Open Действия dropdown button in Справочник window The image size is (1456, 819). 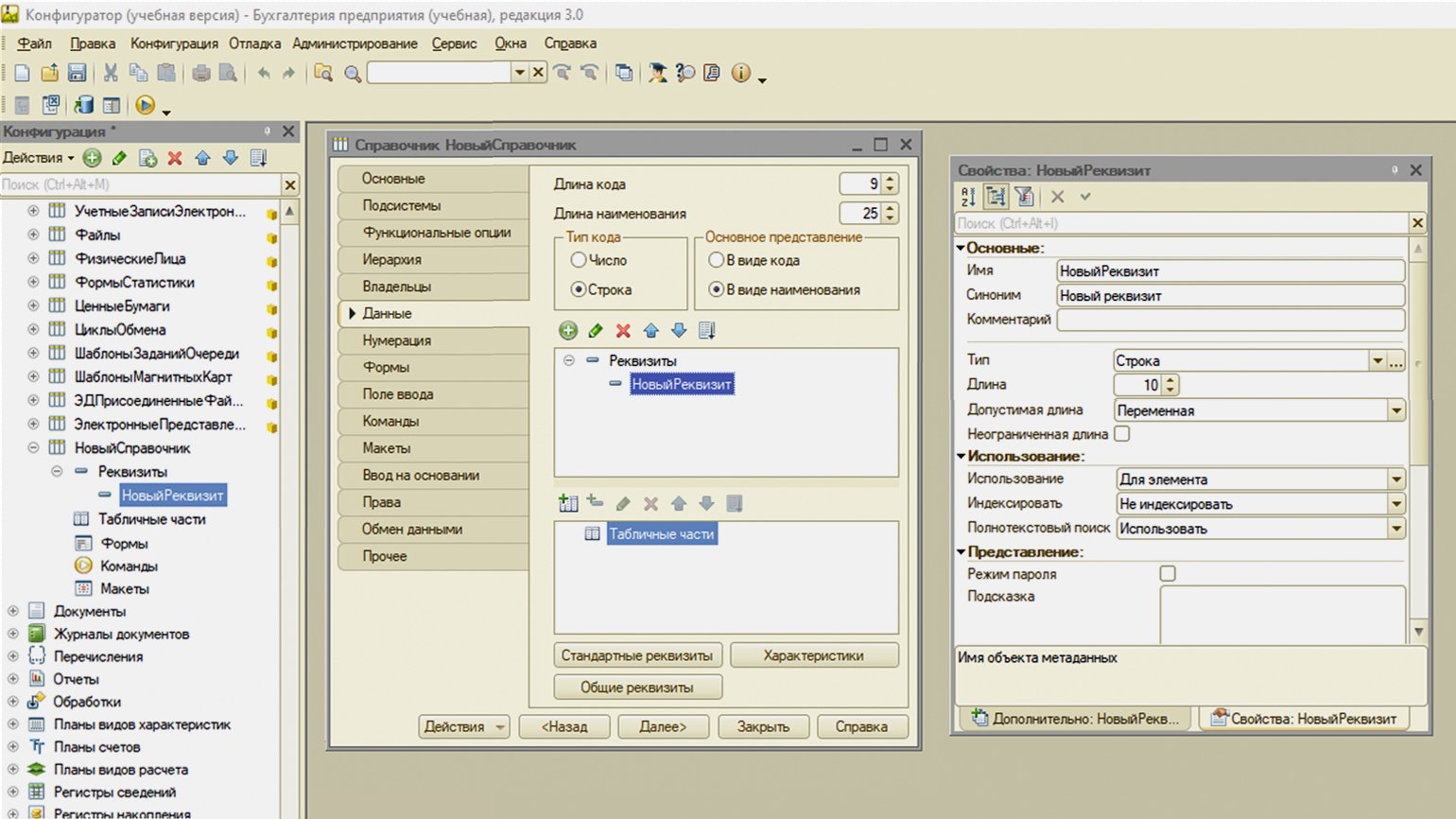[x=464, y=726]
